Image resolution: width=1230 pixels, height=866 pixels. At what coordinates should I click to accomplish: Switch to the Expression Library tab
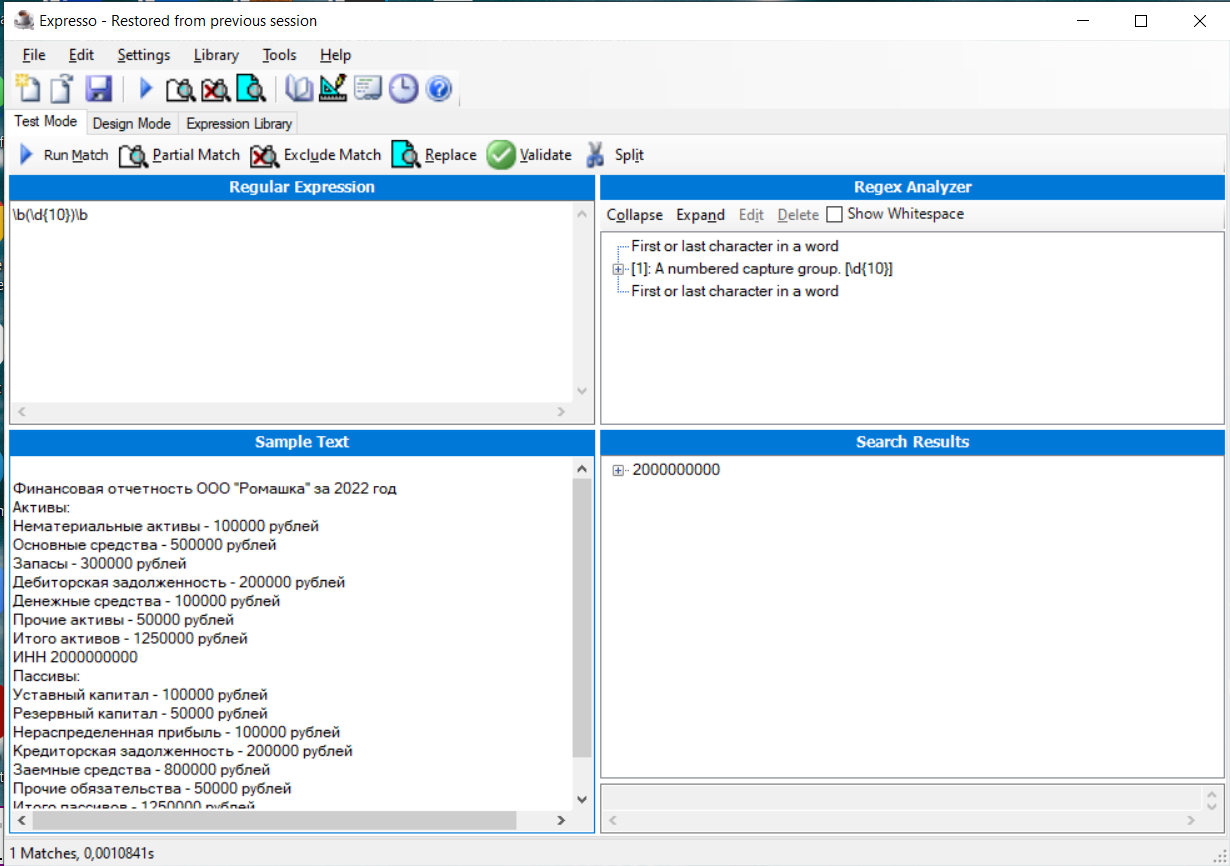[239, 124]
